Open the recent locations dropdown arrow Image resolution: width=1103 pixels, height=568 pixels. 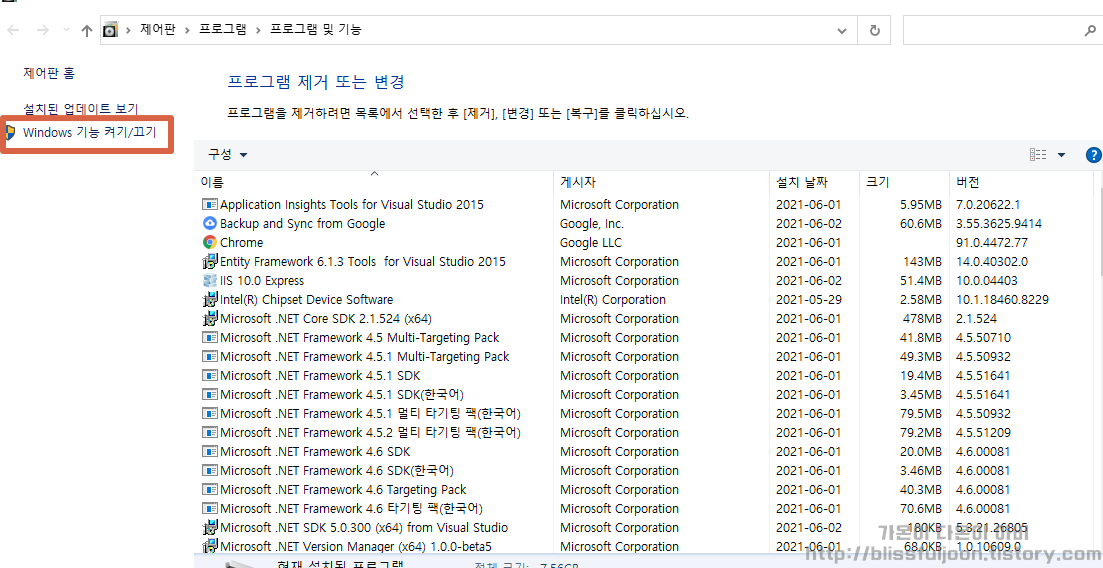click(x=67, y=30)
